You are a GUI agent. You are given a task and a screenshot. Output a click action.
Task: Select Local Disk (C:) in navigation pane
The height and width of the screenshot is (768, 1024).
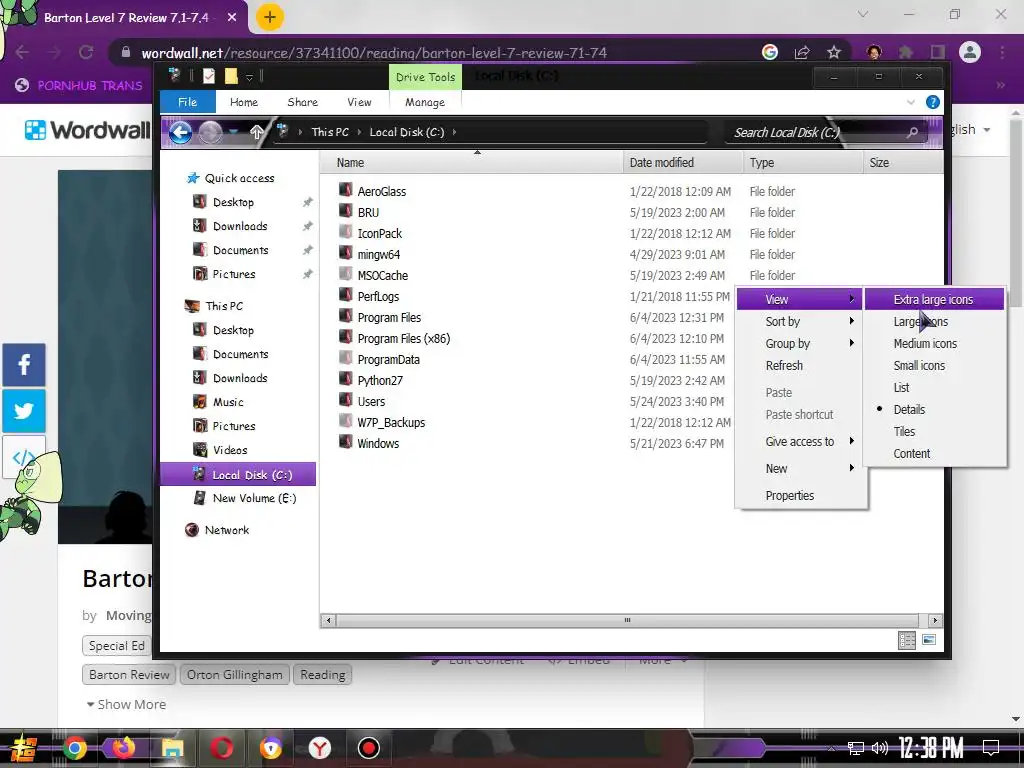(238, 475)
